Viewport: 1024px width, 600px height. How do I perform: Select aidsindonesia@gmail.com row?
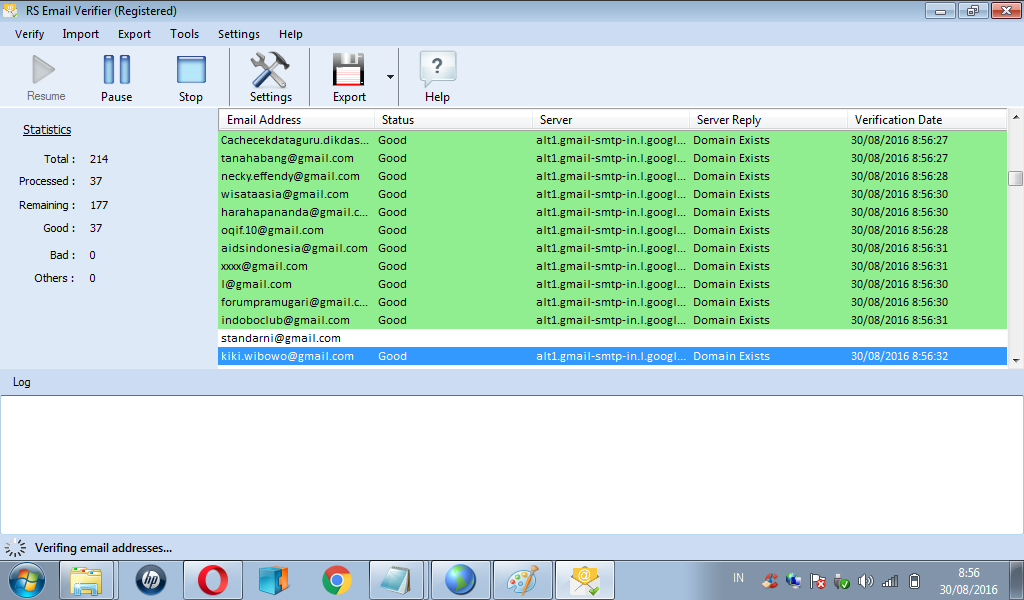pos(612,248)
